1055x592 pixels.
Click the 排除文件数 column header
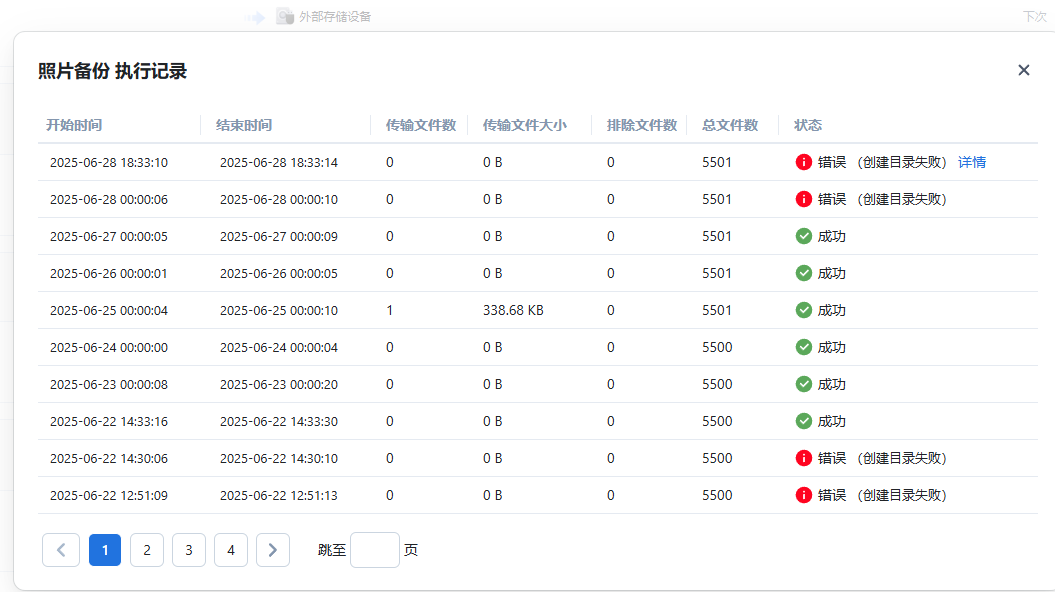(642, 125)
